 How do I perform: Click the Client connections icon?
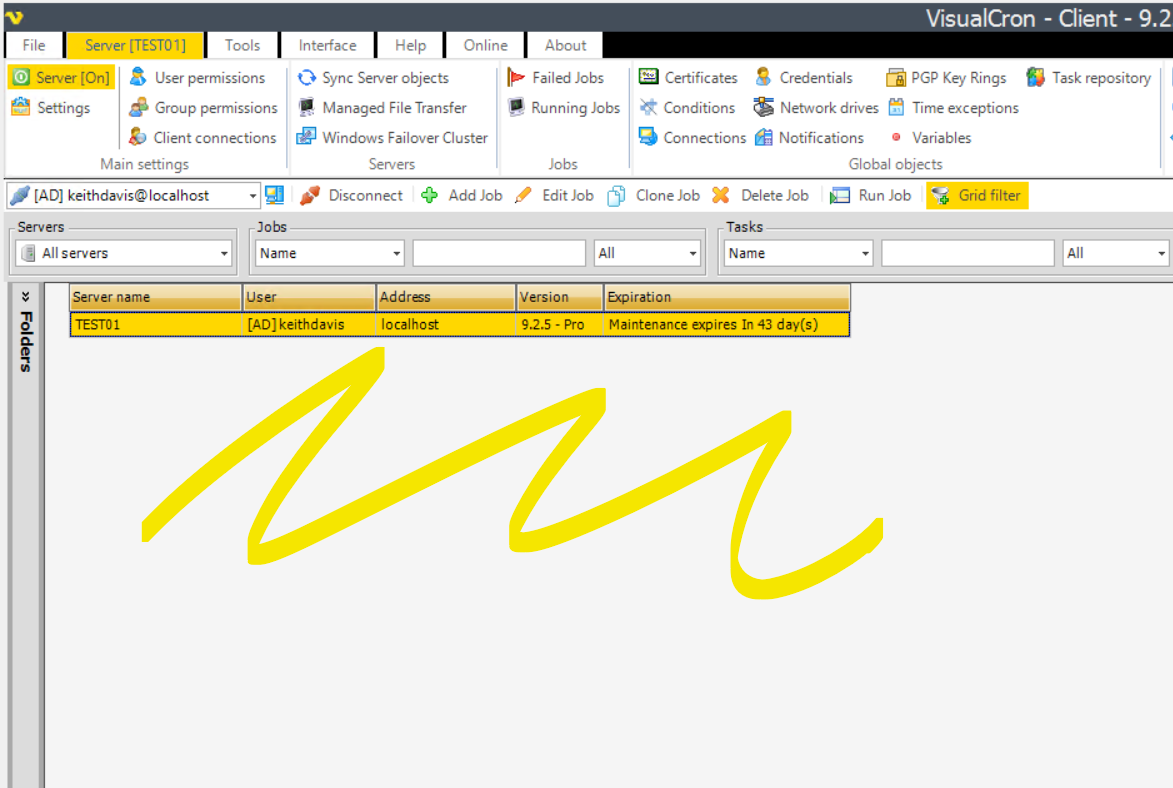138,137
